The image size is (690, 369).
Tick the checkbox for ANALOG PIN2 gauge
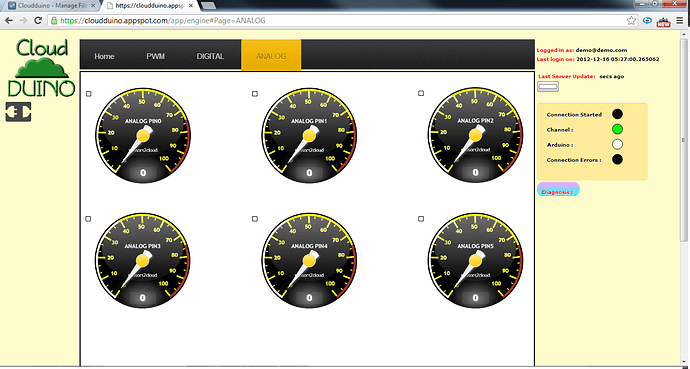coord(421,93)
